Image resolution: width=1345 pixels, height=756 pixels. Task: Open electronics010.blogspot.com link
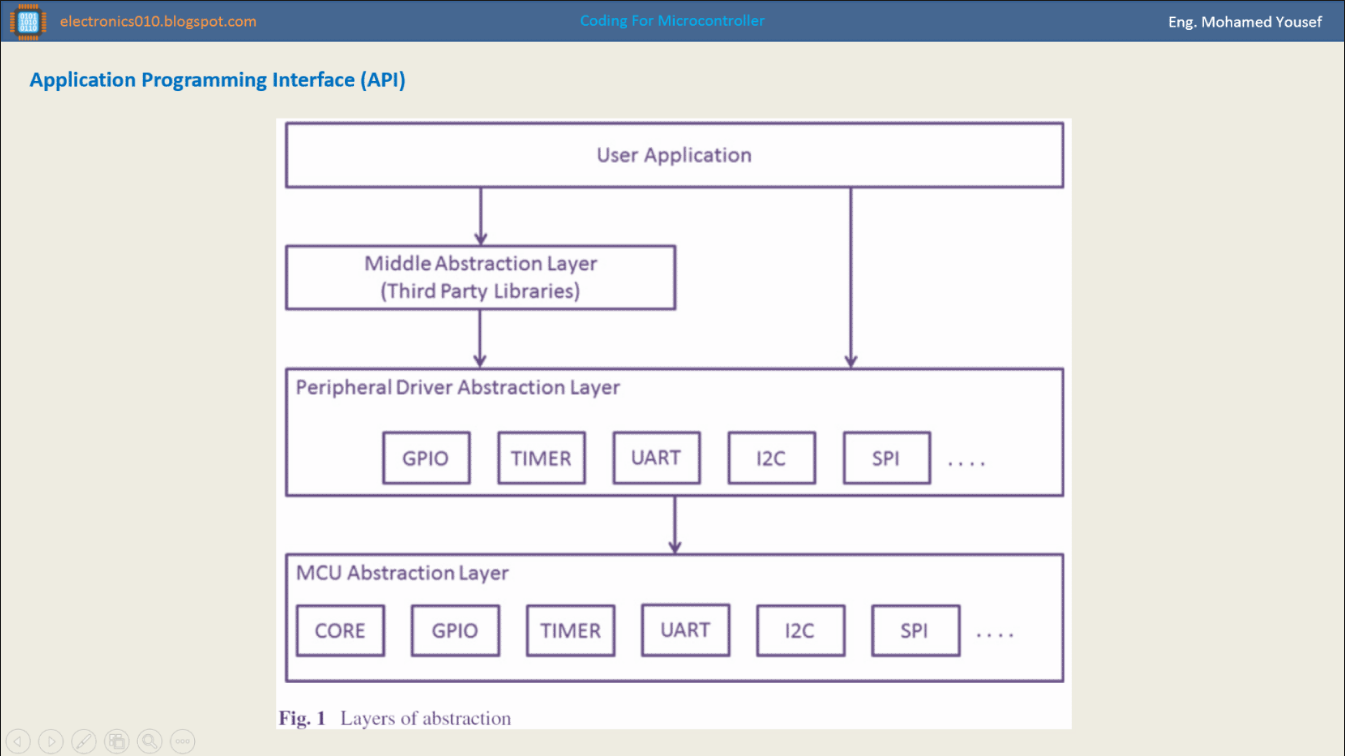158,21
